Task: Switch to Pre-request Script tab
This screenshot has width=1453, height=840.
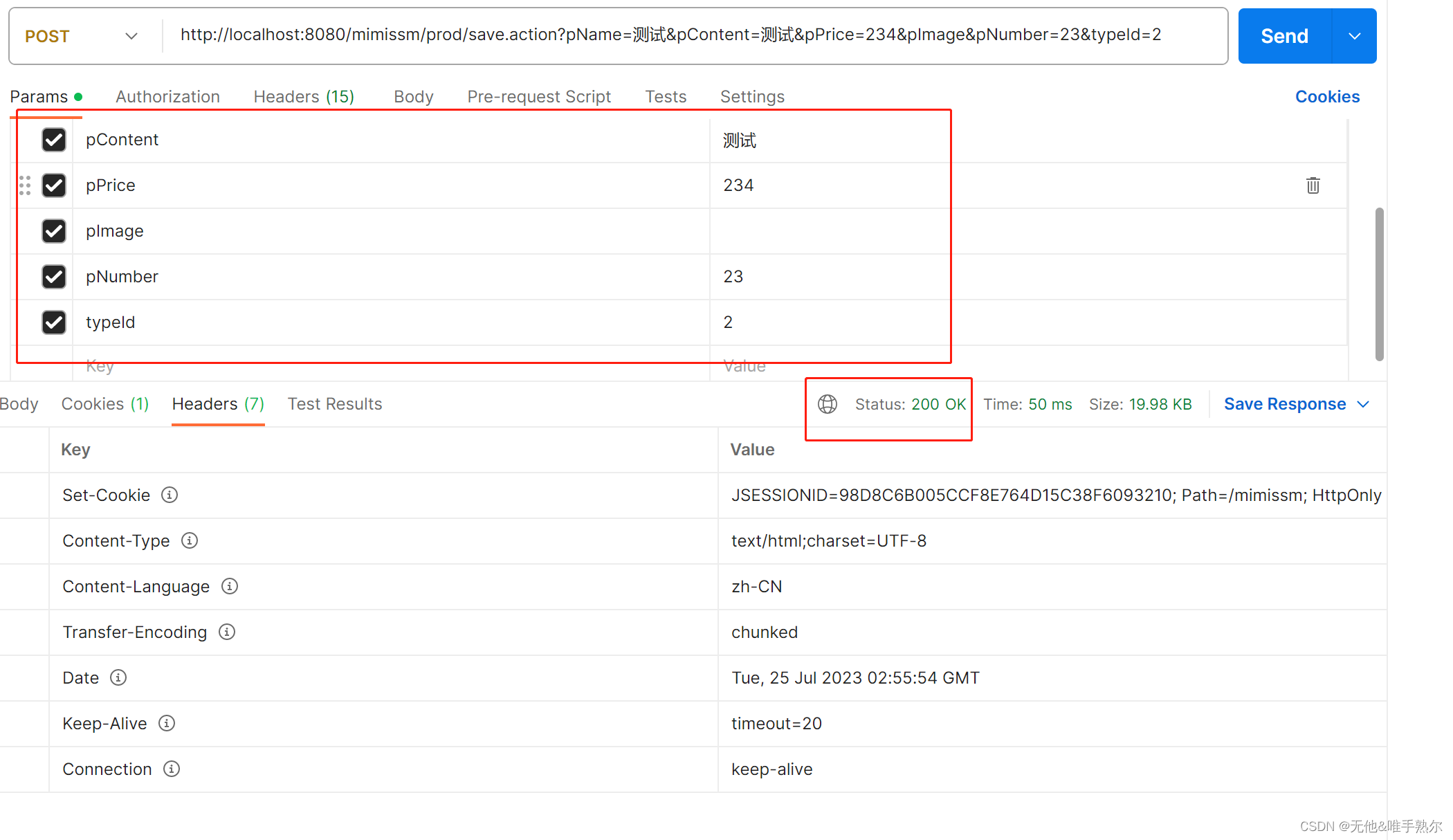Action: pos(539,96)
